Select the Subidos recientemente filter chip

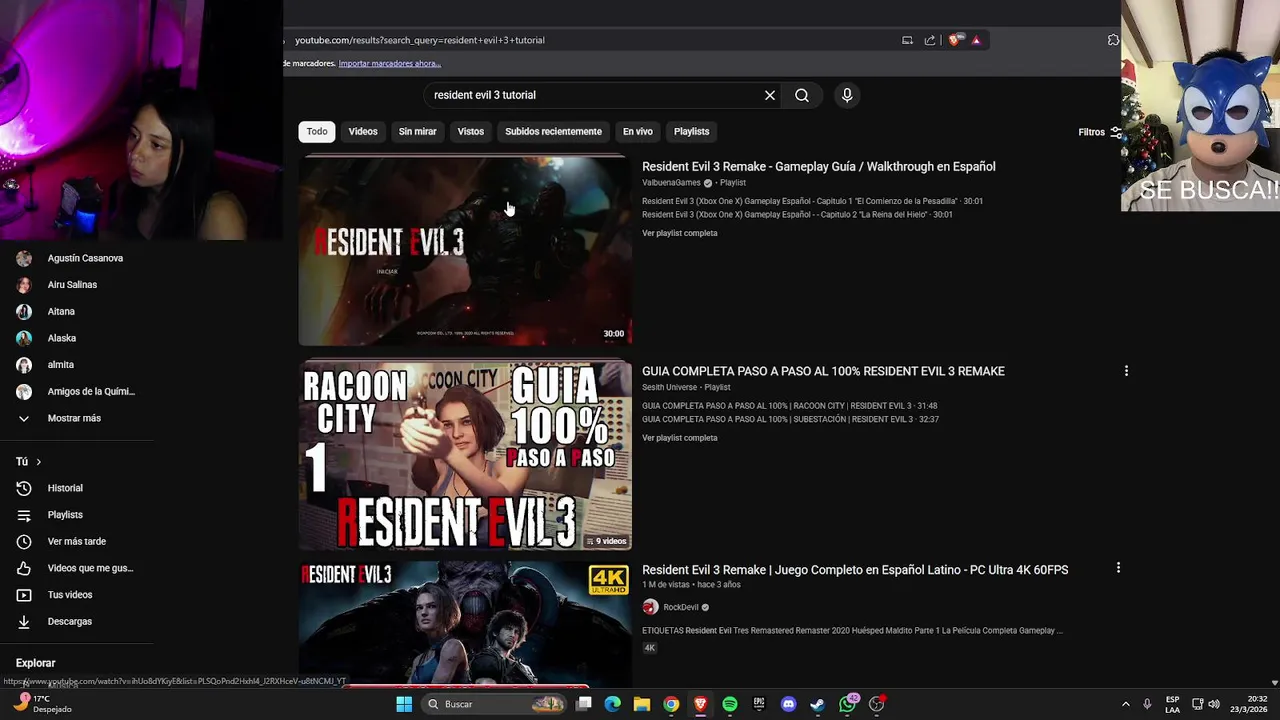pos(553,132)
